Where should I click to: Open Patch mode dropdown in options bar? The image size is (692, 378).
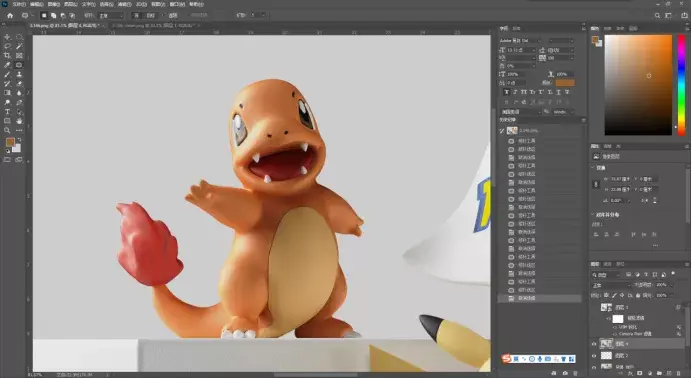pyautogui.click(x=110, y=15)
